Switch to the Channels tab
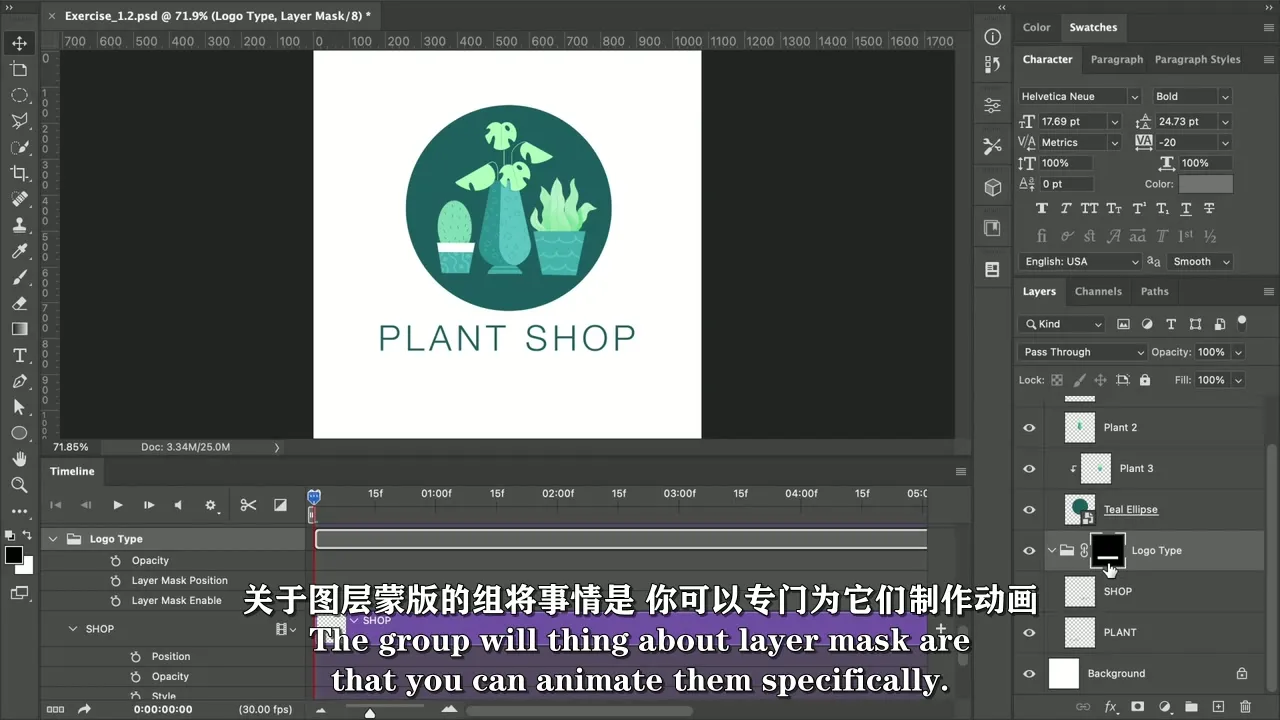Image resolution: width=1280 pixels, height=720 pixels. (x=1097, y=291)
